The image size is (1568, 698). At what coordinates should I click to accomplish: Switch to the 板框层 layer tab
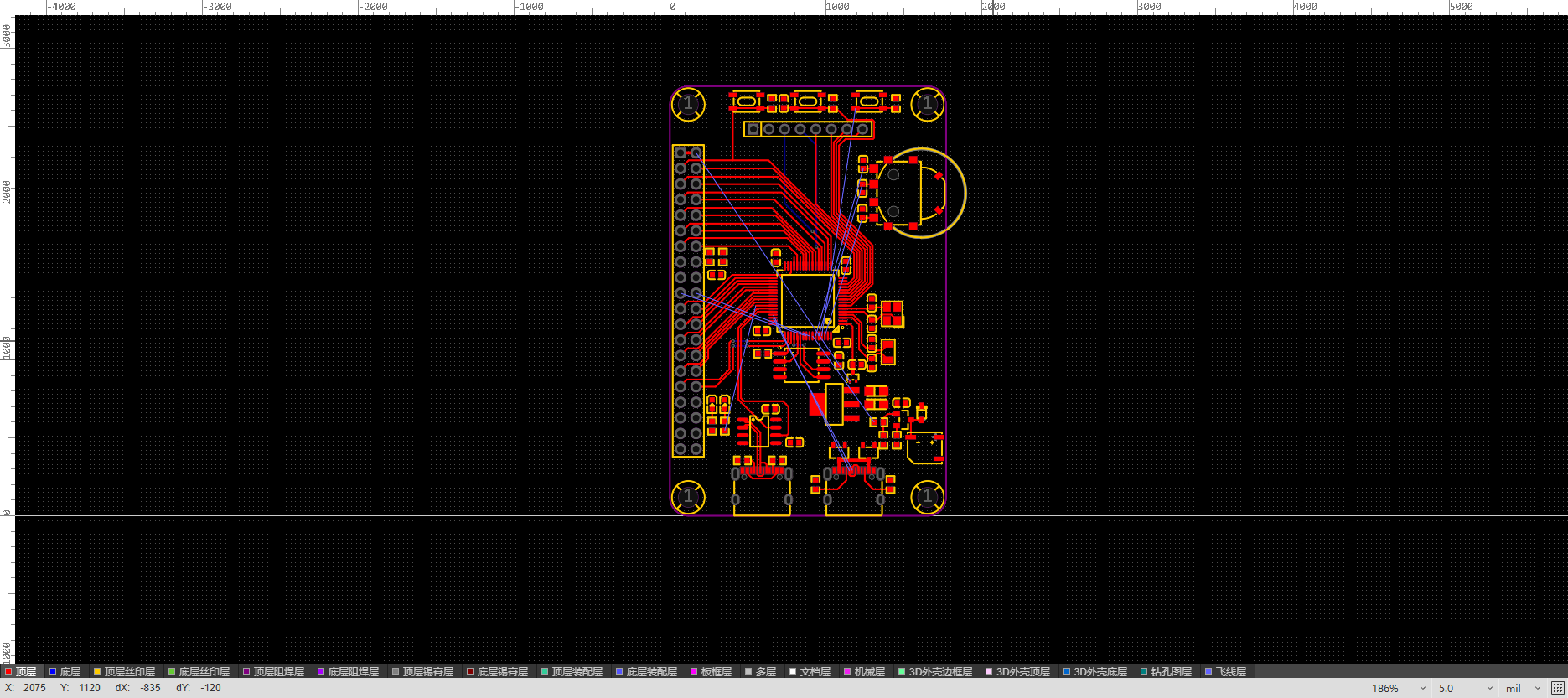[x=712, y=672]
